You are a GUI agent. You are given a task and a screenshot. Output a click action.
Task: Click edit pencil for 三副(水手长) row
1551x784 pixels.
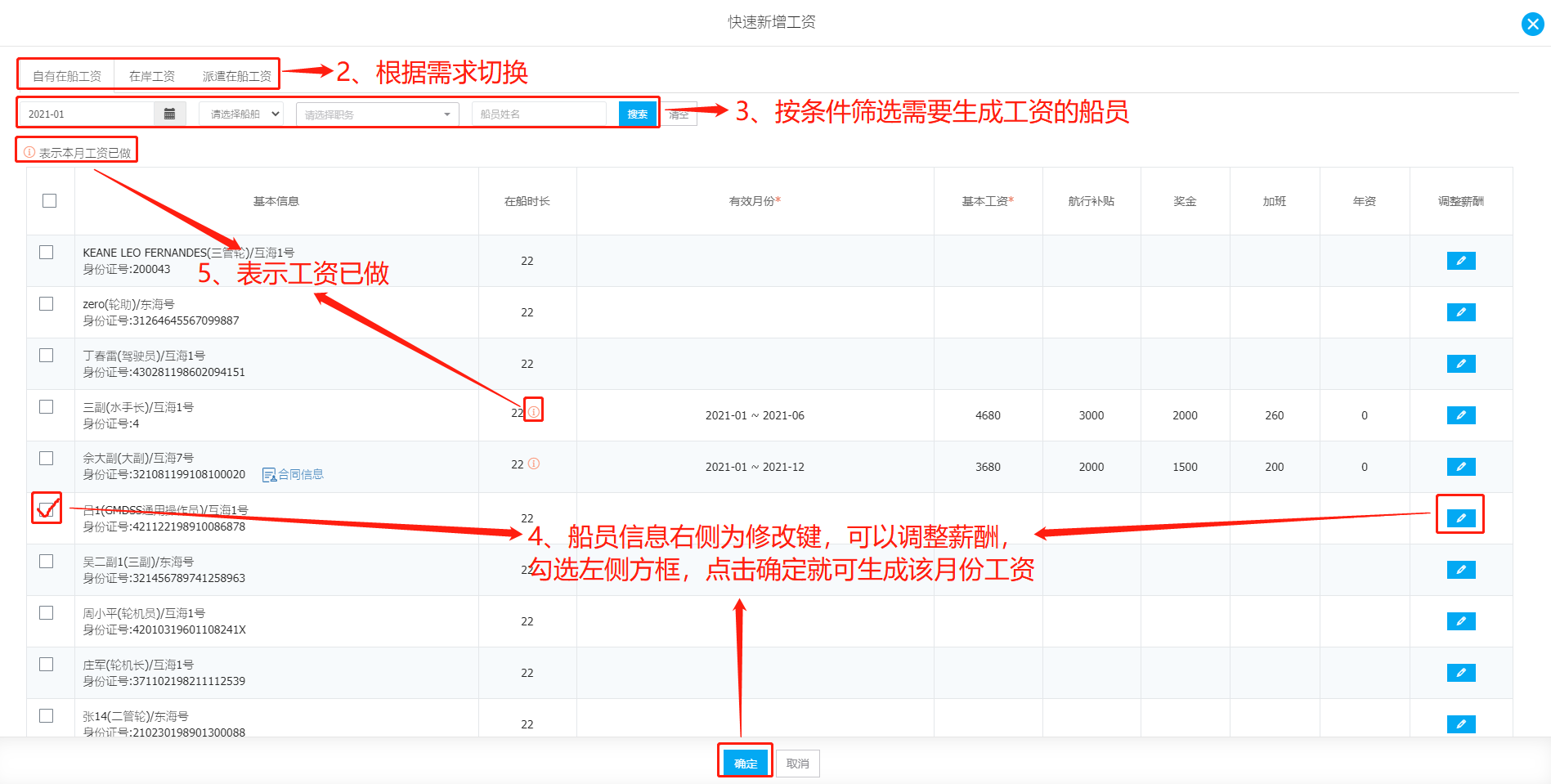tap(1460, 415)
